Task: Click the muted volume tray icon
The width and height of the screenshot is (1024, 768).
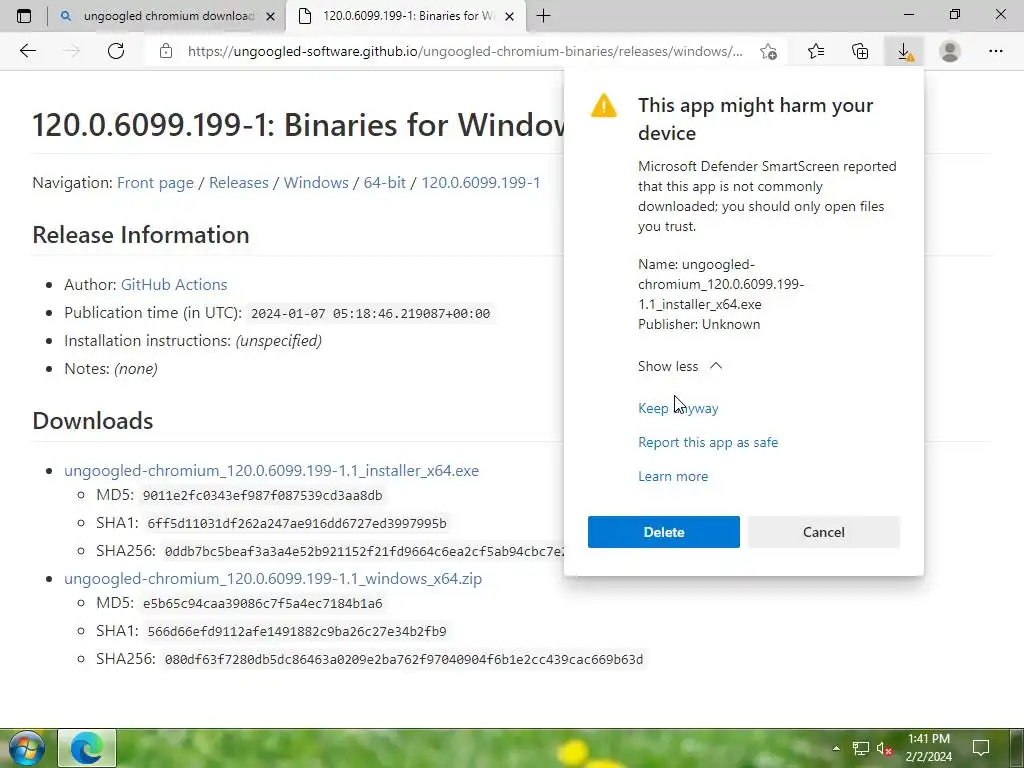Action: (x=885, y=748)
